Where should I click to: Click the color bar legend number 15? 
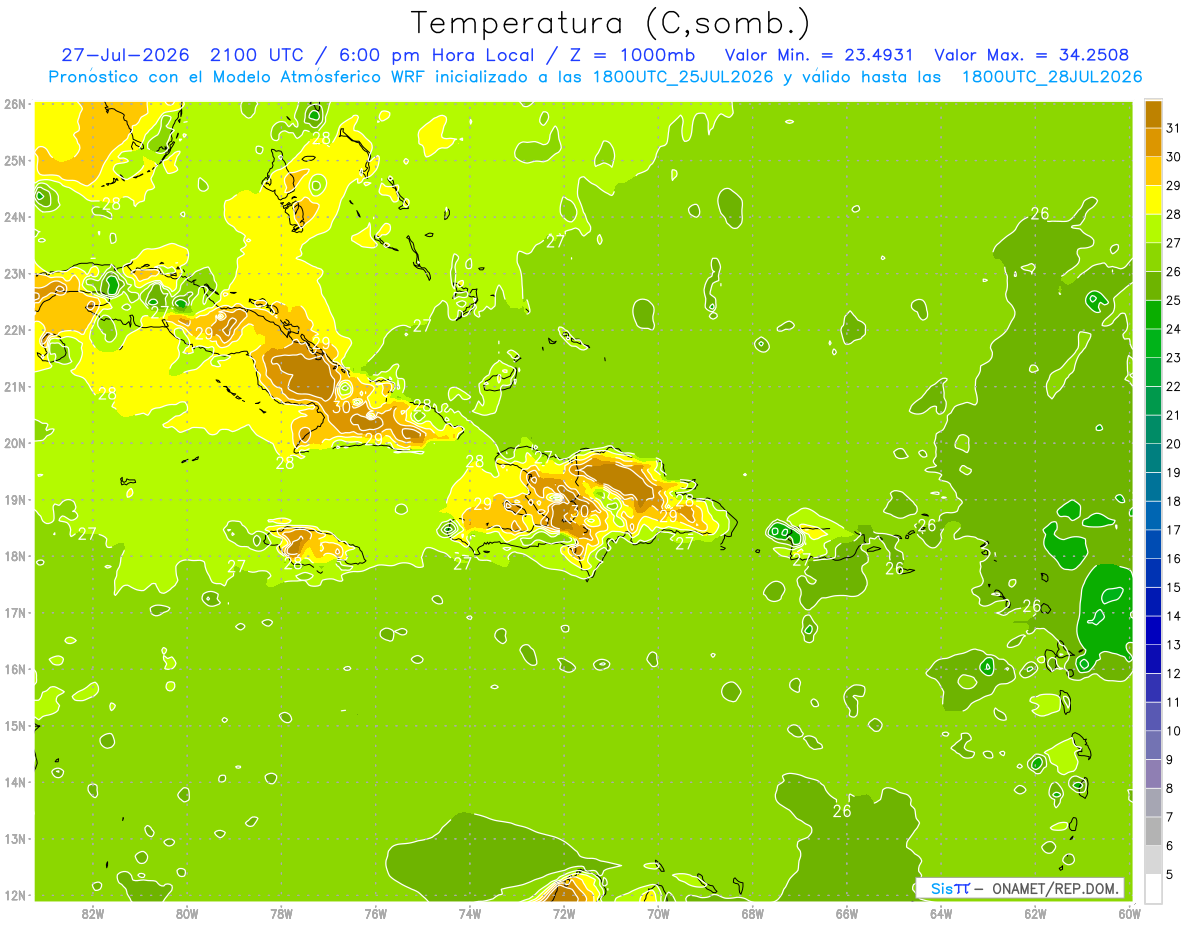coord(1173,587)
